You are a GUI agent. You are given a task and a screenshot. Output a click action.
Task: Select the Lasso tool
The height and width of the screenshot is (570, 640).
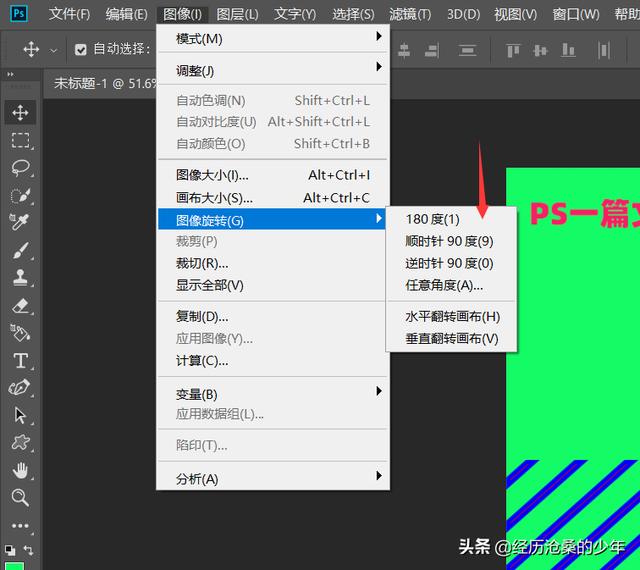20,167
